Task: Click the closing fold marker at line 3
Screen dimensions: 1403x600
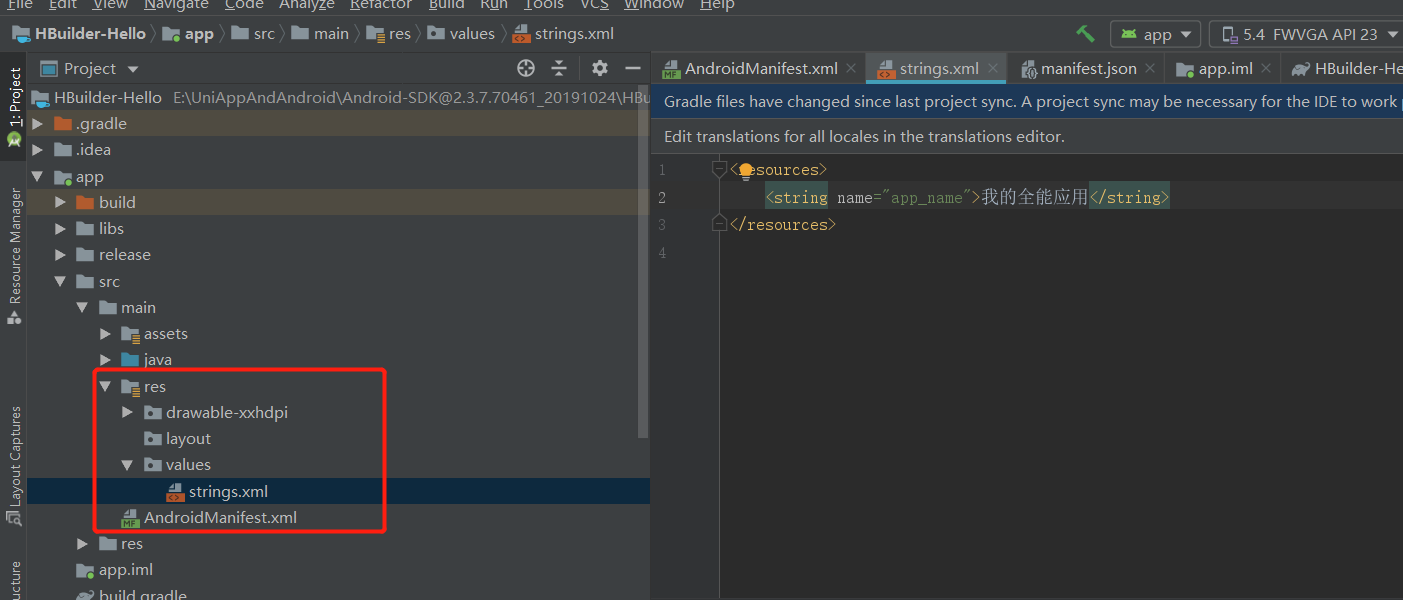Action: tap(718, 225)
